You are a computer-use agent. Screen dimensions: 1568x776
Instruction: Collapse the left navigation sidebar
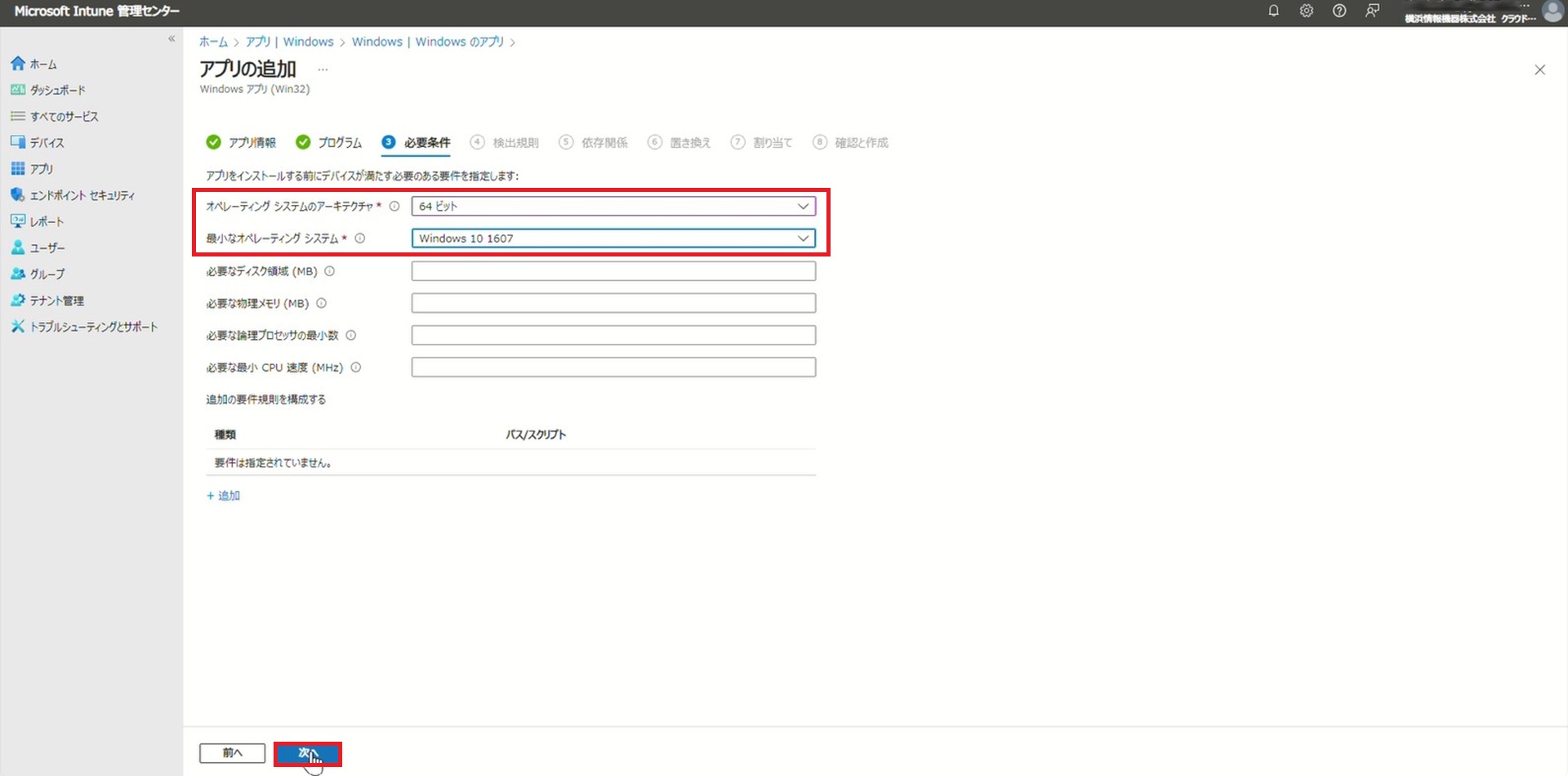[171, 38]
